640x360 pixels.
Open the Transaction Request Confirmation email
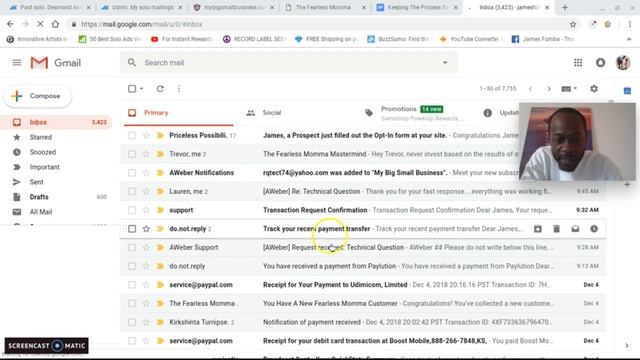363,210
